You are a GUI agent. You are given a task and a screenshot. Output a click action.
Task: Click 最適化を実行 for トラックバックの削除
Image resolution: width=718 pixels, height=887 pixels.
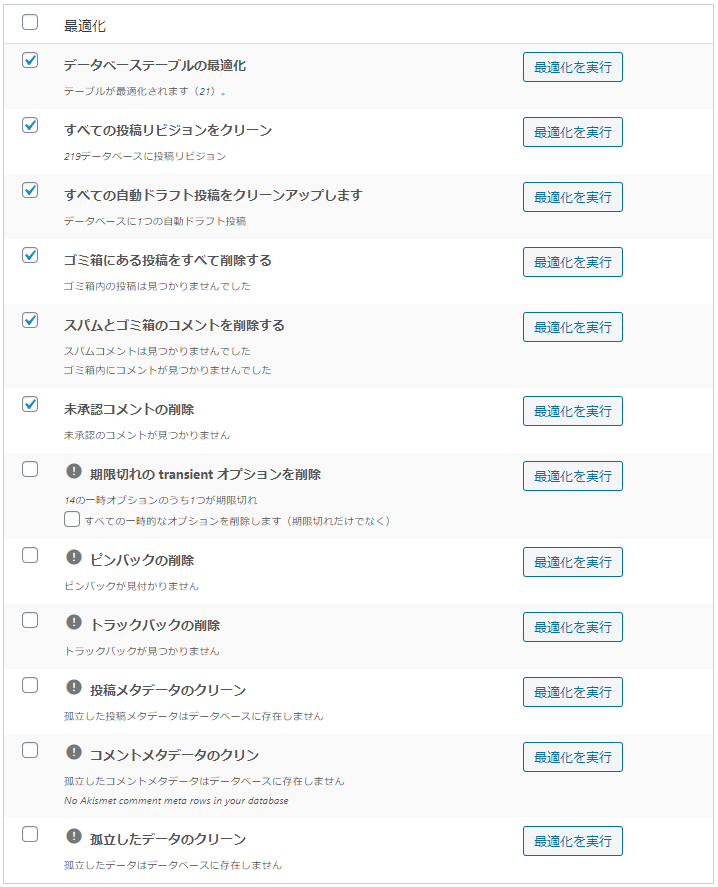pos(572,627)
